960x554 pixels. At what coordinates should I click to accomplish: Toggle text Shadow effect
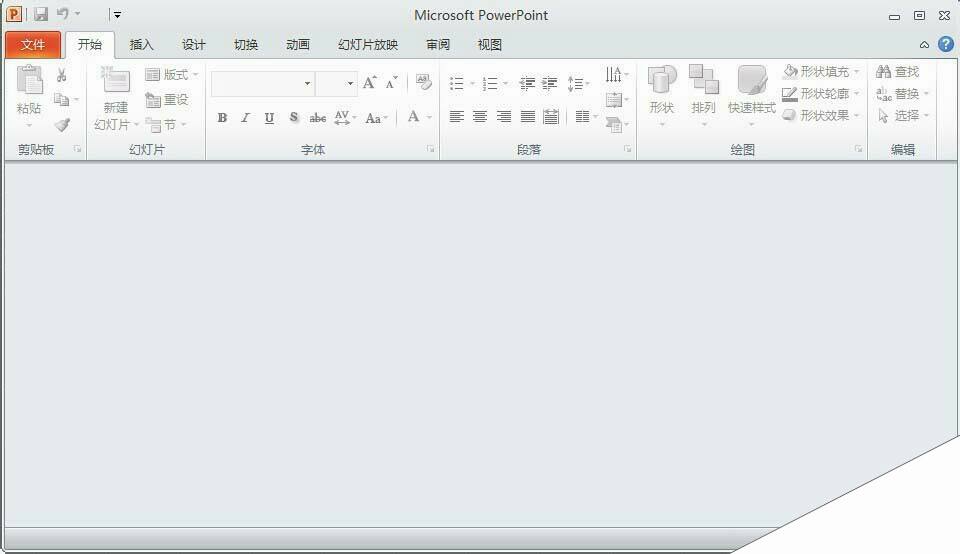(294, 117)
